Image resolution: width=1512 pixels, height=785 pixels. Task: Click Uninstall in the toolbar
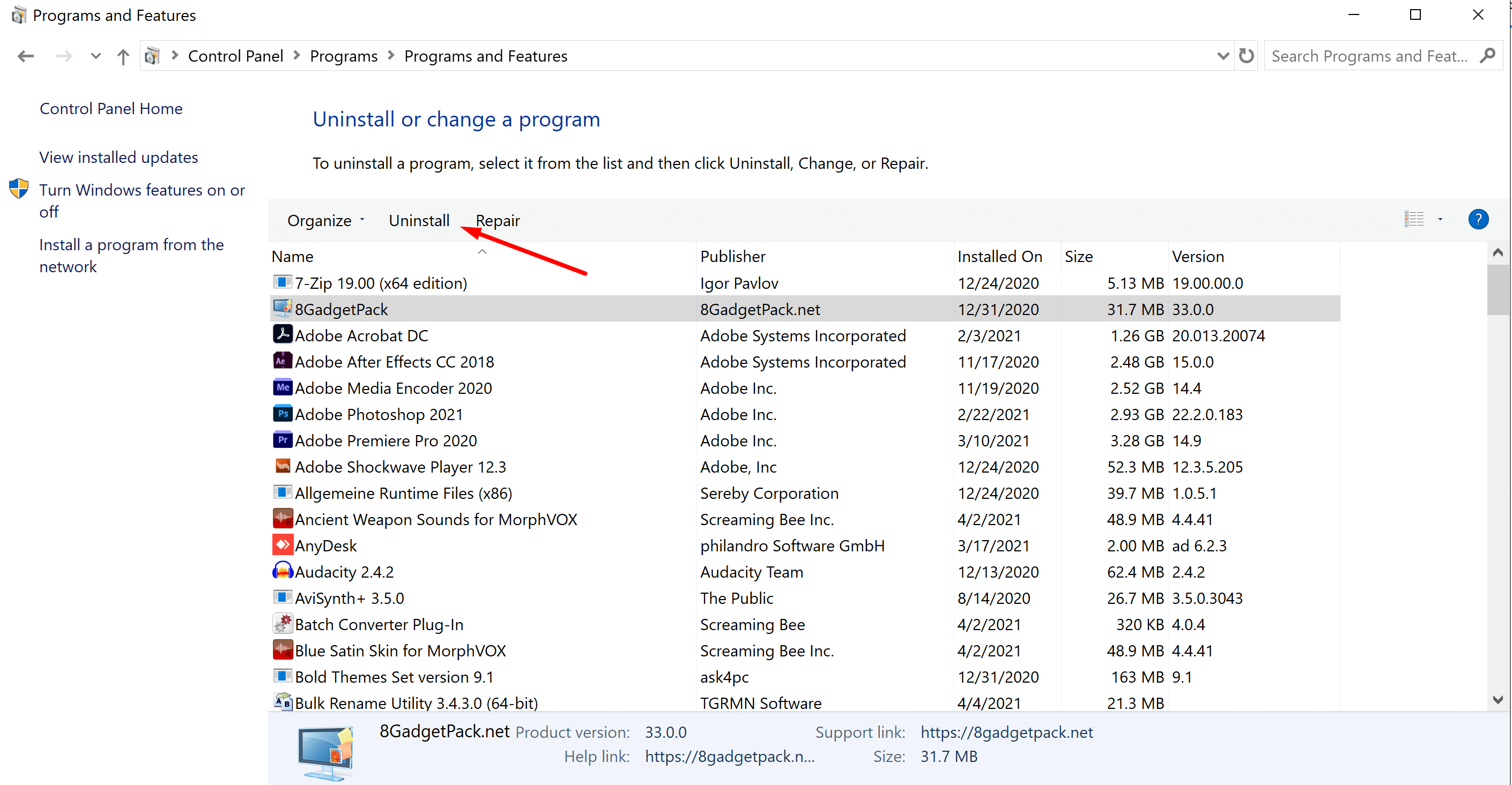pos(419,221)
